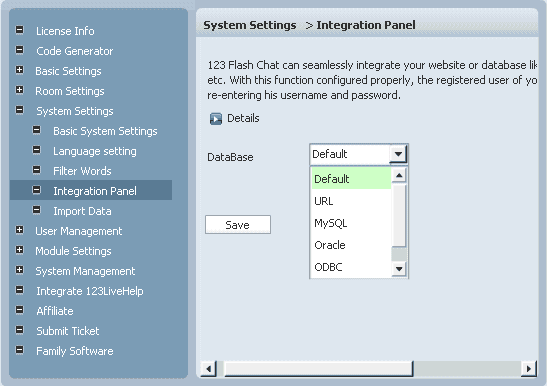Select Room Settings in the sidebar
The height and width of the screenshot is (386, 547).
point(70,91)
